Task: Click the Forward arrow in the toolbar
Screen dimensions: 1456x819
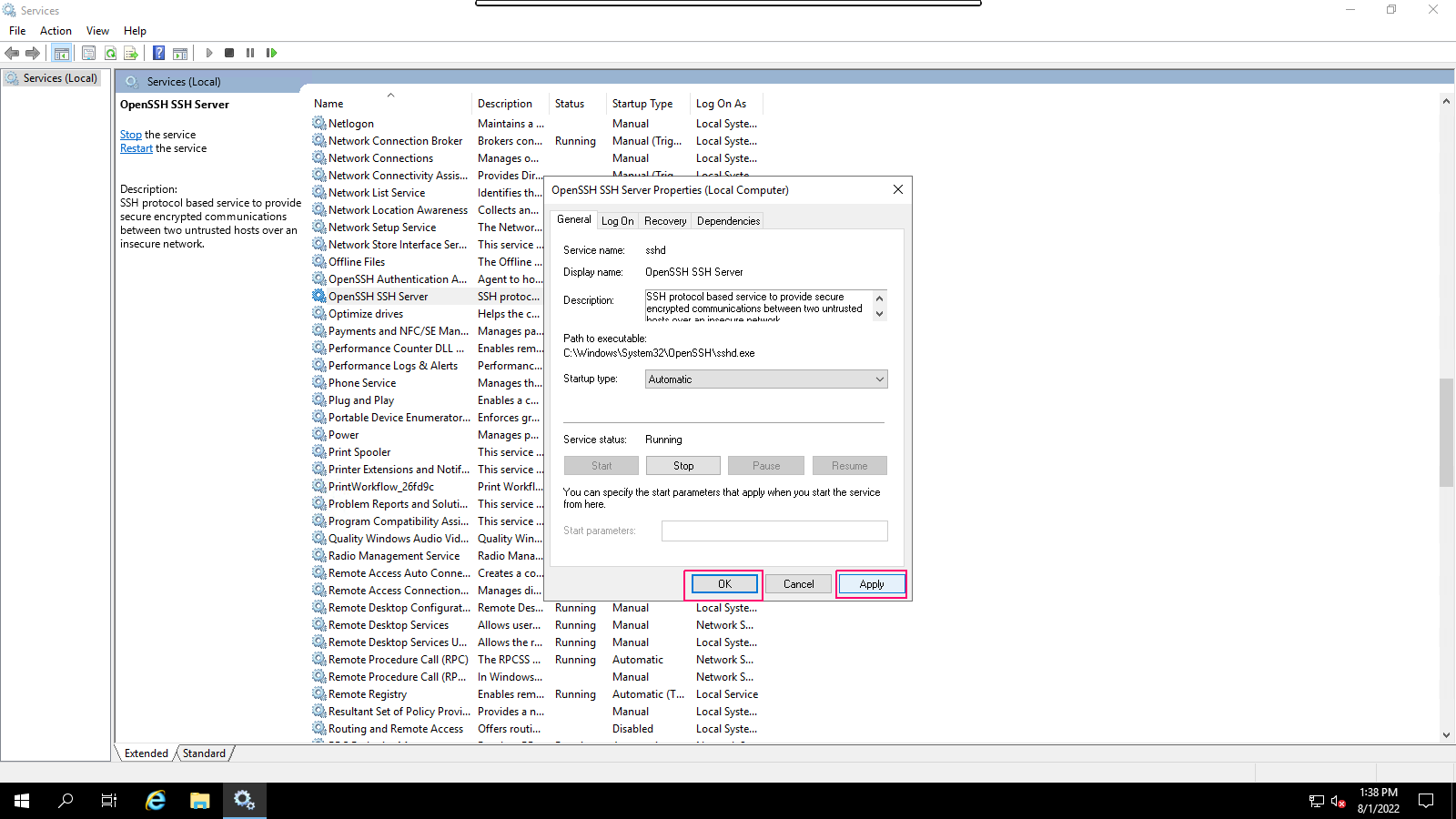Action: [33, 53]
